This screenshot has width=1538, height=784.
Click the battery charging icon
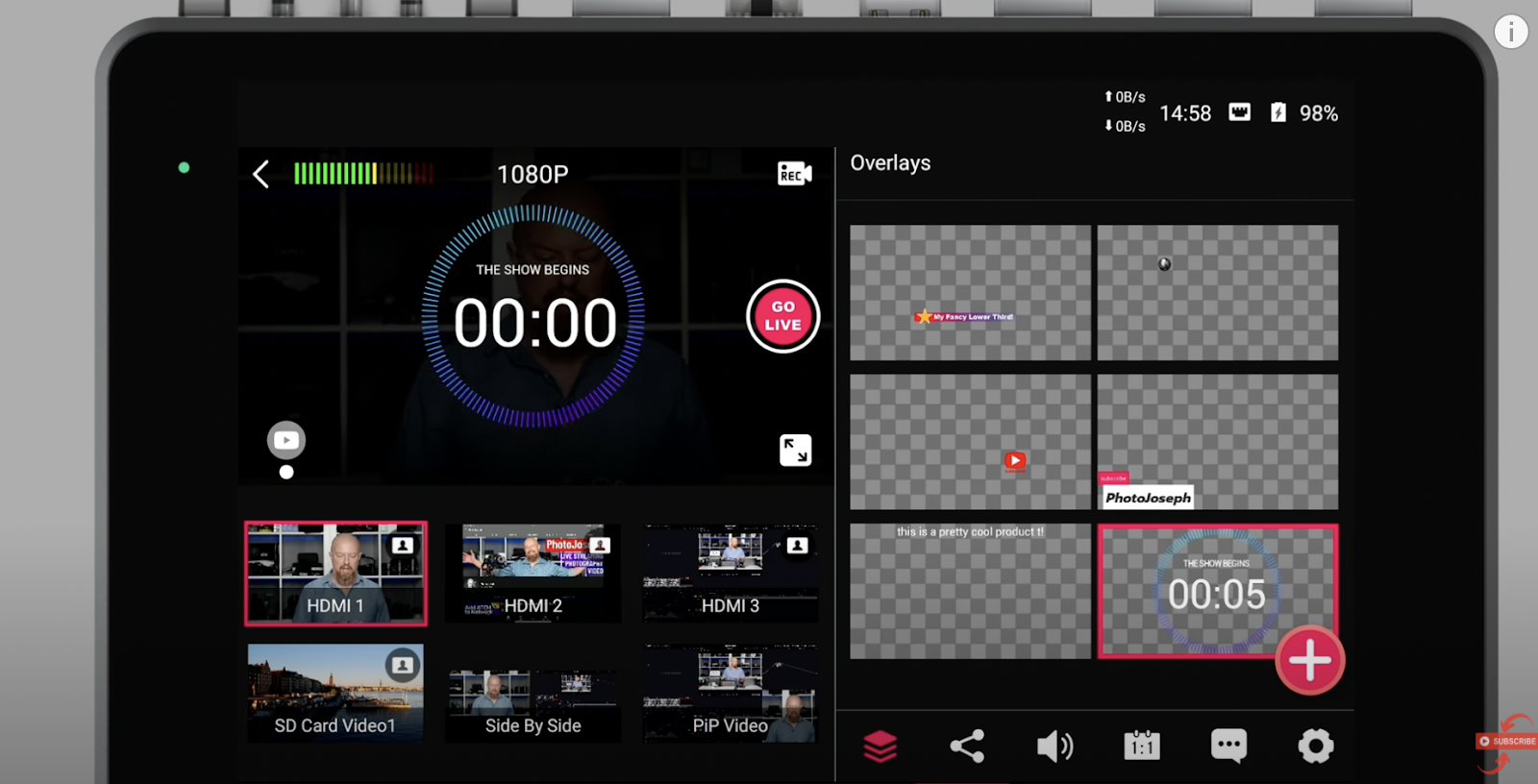1278,112
